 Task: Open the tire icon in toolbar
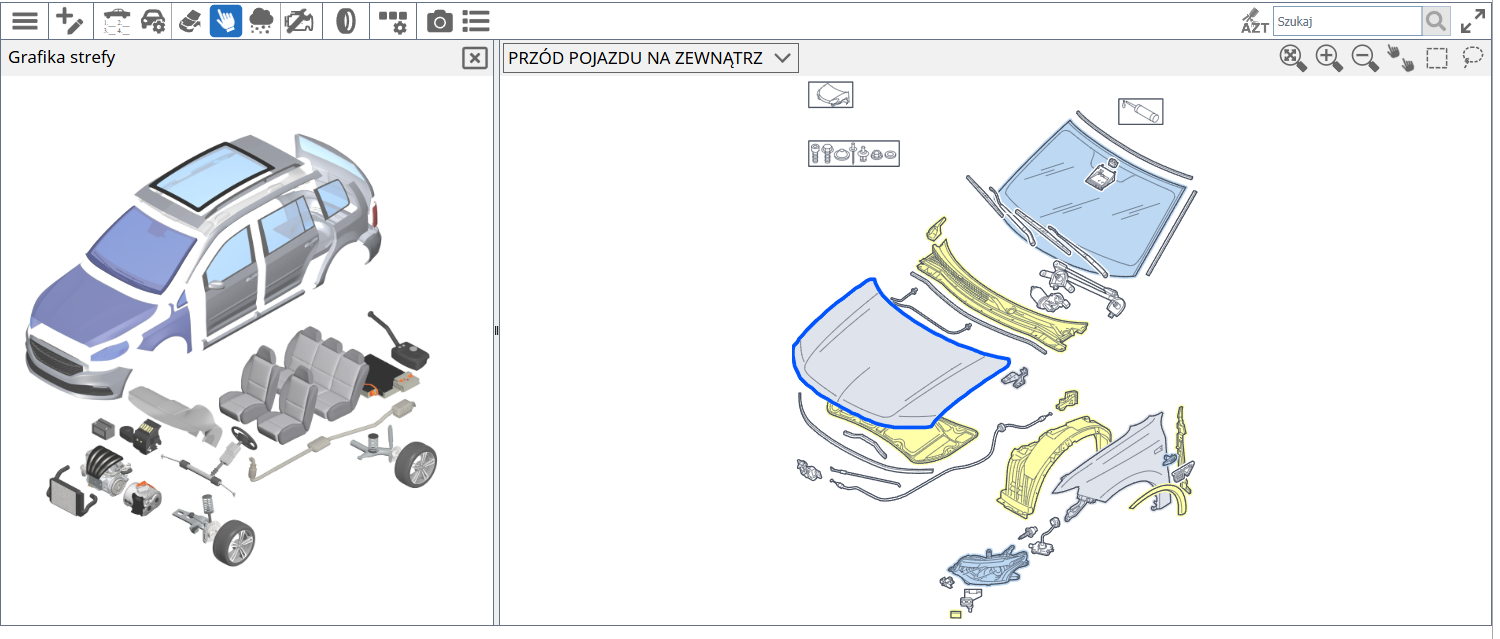pyautogui.click(x=346, y=21)
